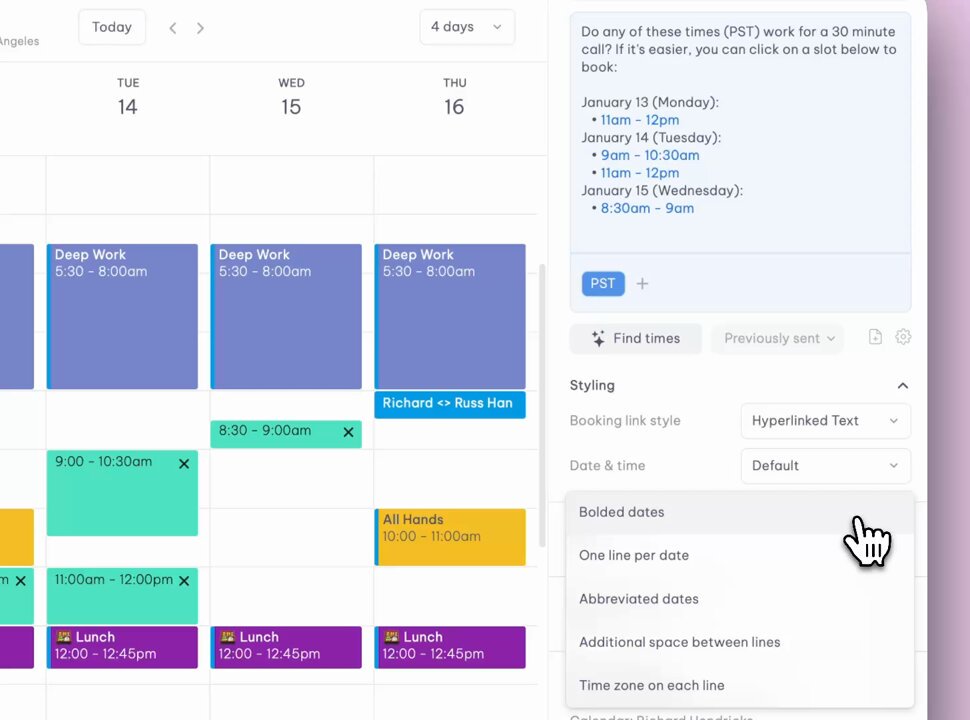970x720 pixels.
Task: Open Booking link style Hyperlinked Text dropdown
Action: pyautogui.click(x=826, y=421)
